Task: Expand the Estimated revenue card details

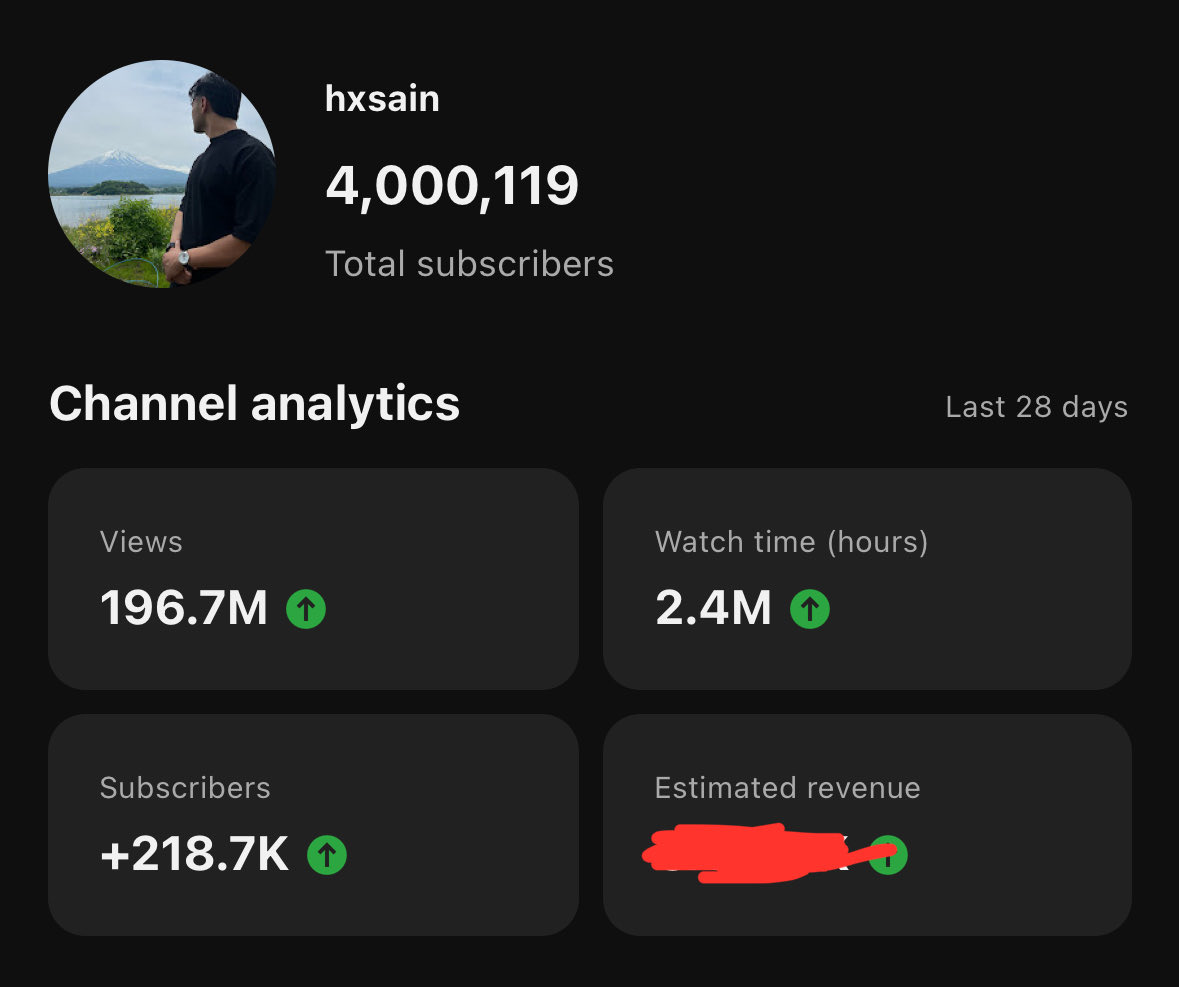Action: point(867,824)
